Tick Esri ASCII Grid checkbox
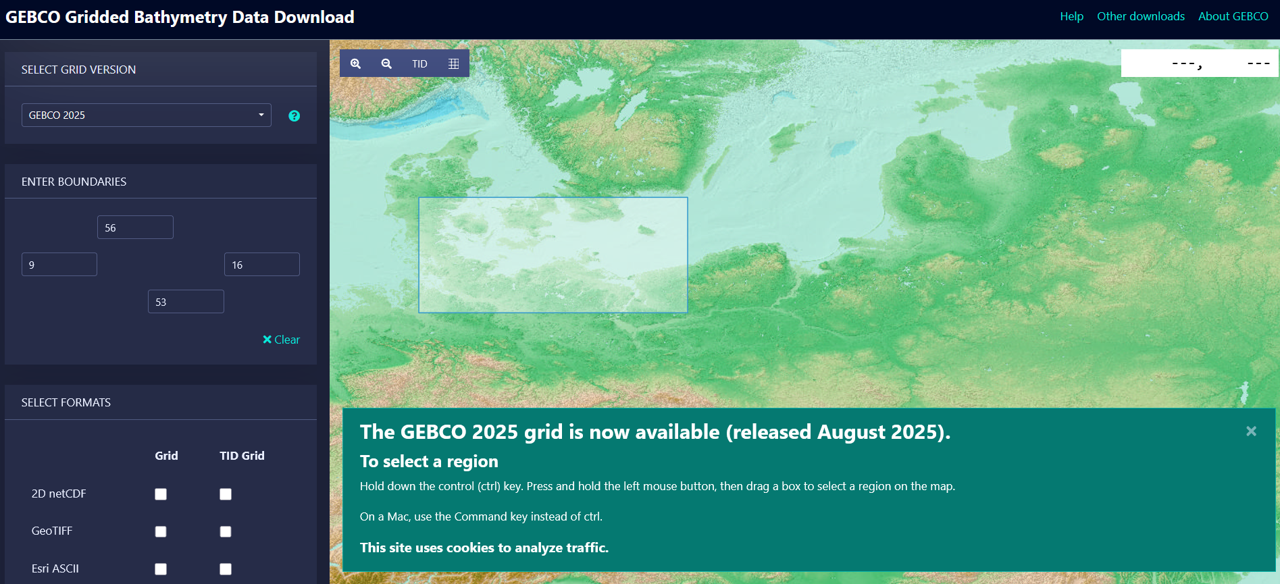Screen dimensions: 1280x584 point(161,569)
